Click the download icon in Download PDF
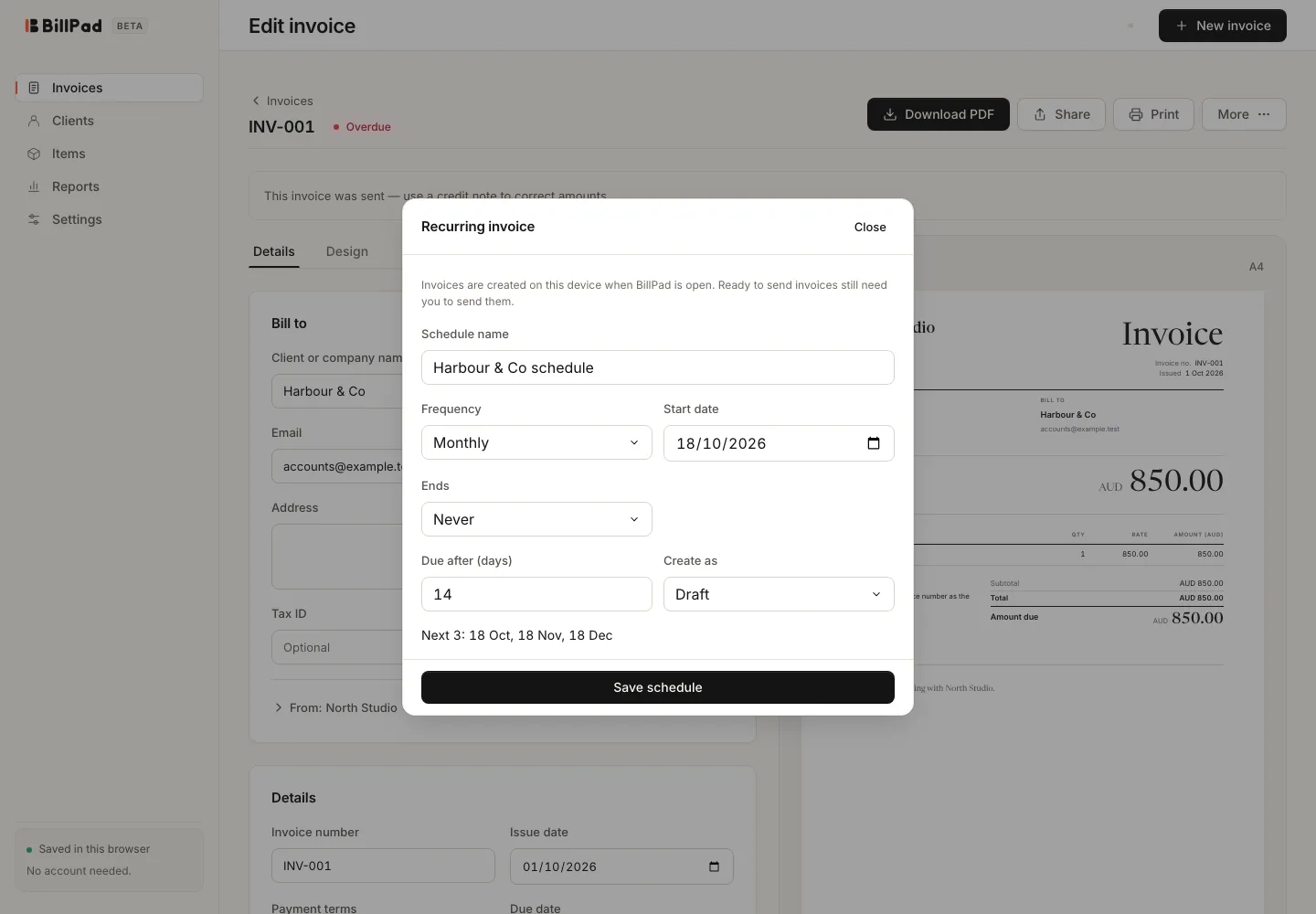Viewport: 1316px width, 914px height. [x=890, y=114]
